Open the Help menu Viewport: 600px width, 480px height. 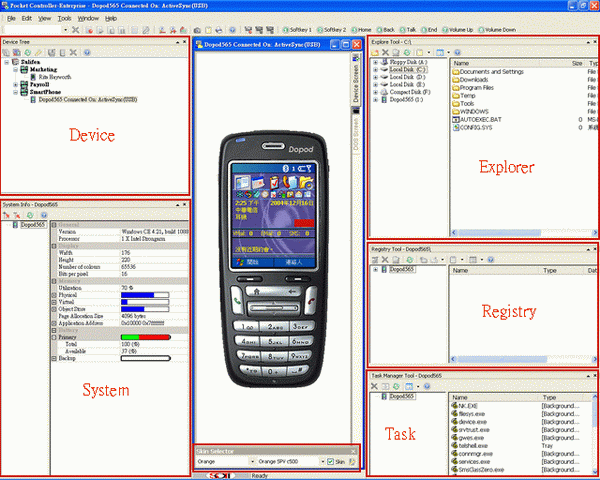111,18
